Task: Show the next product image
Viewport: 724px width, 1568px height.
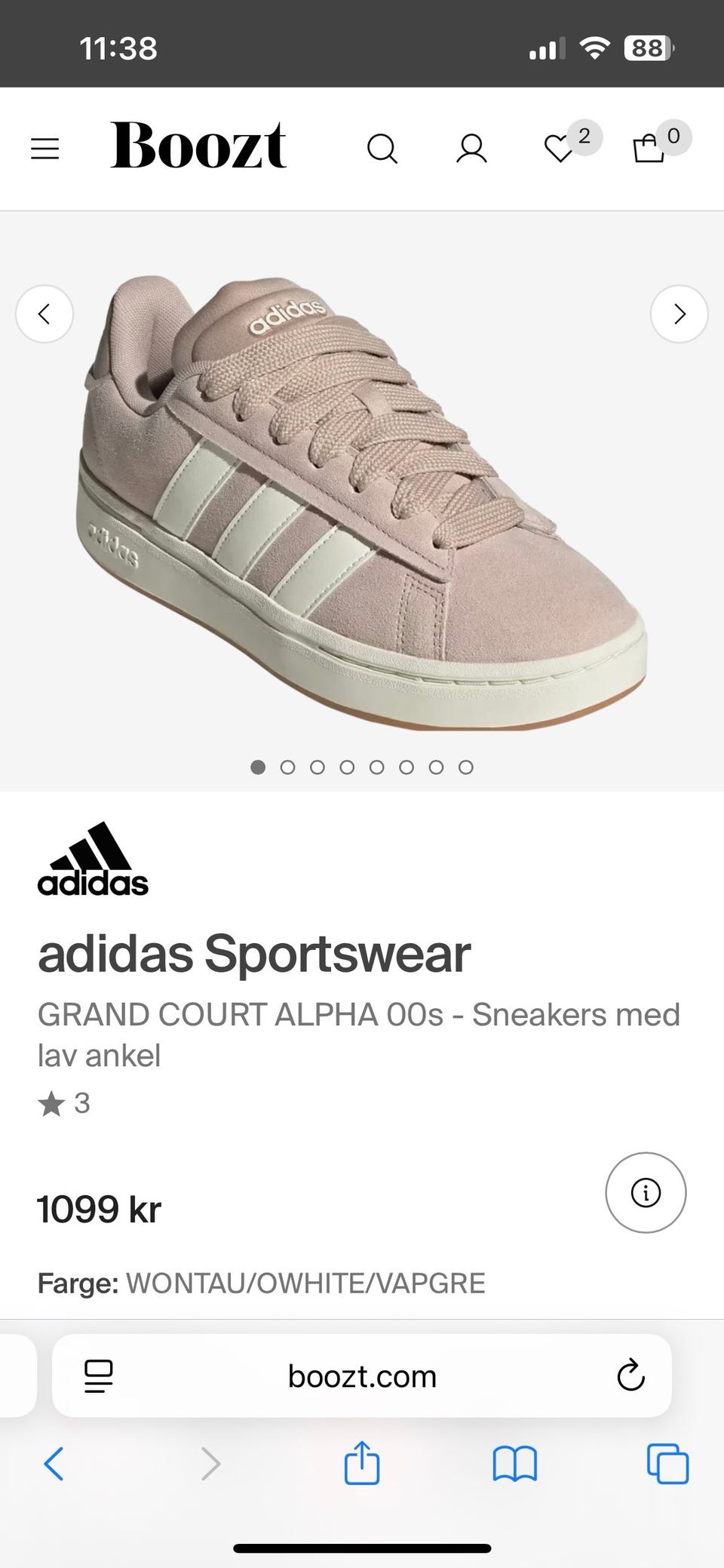Action: 679,314
